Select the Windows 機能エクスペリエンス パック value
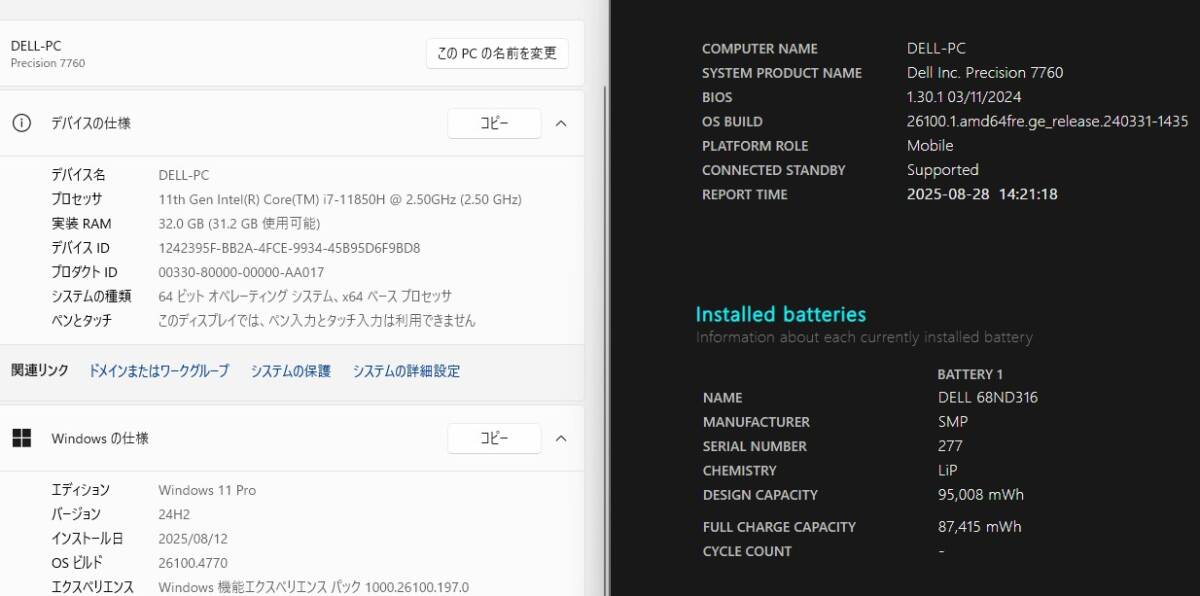The height and width of the screenshot is (596, 1200). point(313,587)
